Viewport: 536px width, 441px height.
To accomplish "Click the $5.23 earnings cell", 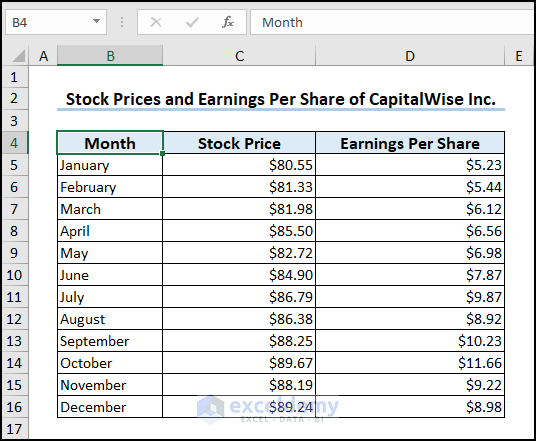I will 410,165.
